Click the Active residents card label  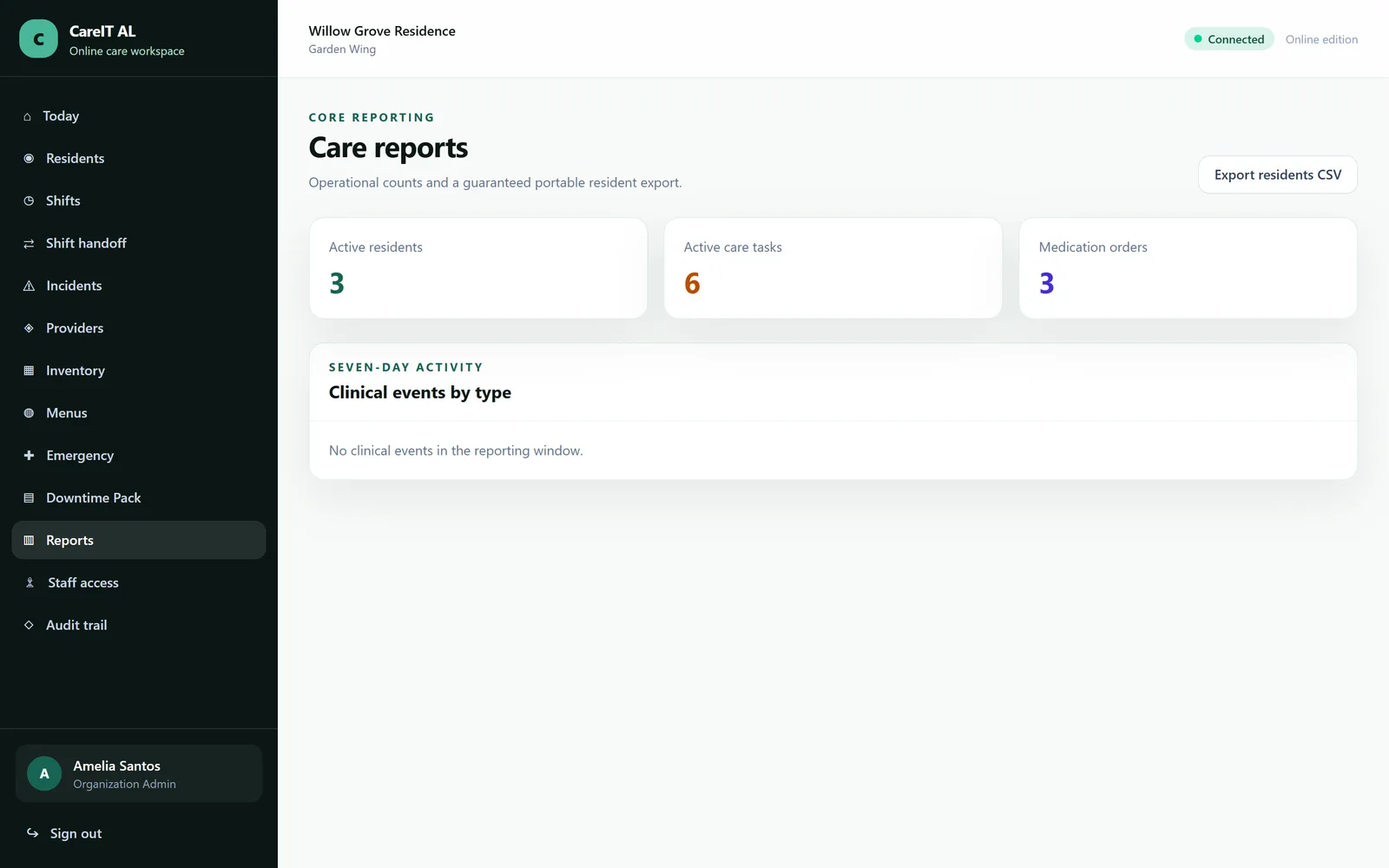(x=376, y=247)
